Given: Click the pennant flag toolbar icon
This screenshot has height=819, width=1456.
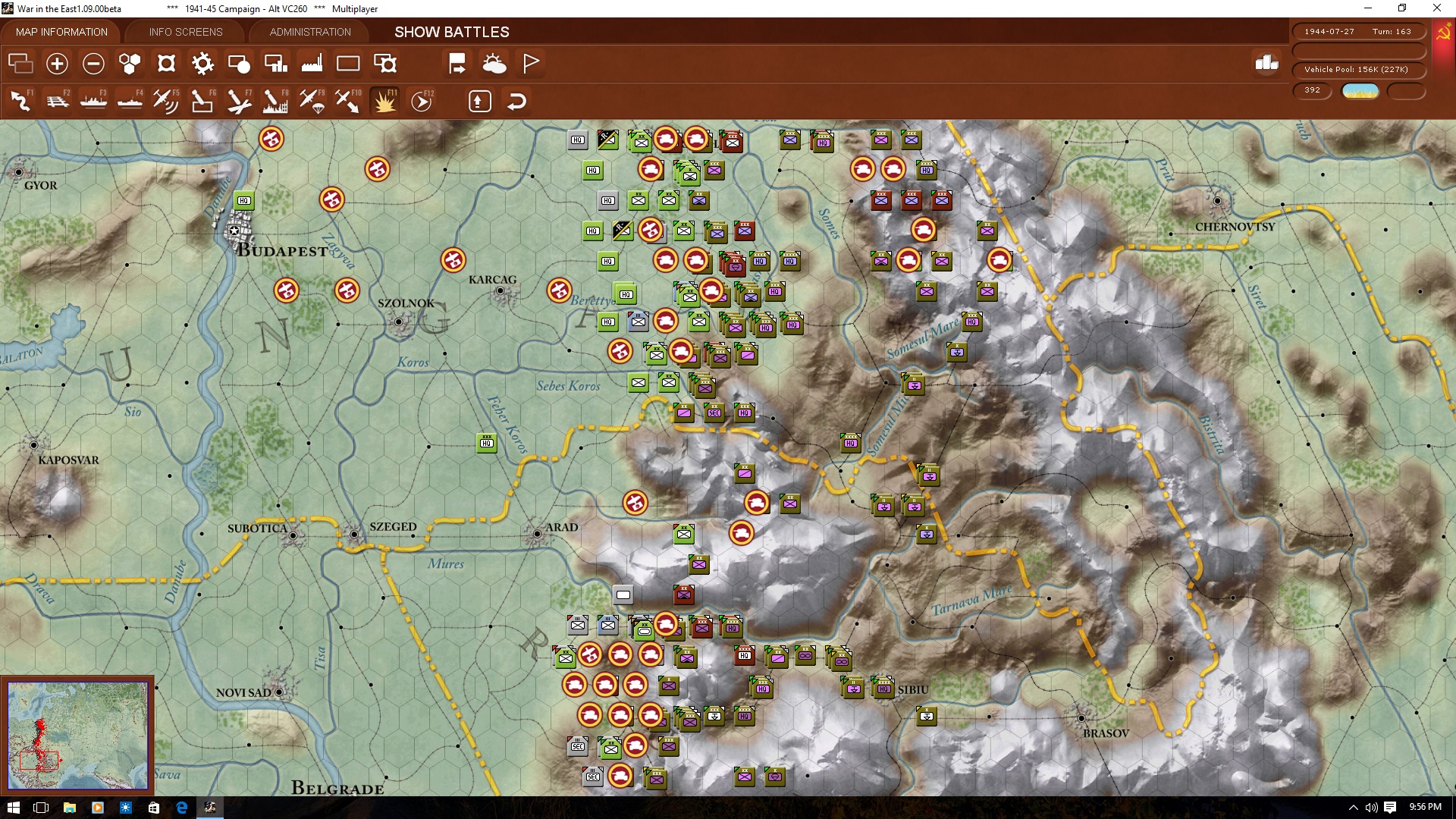Looking at the screenshot, I should pos(531,64).
